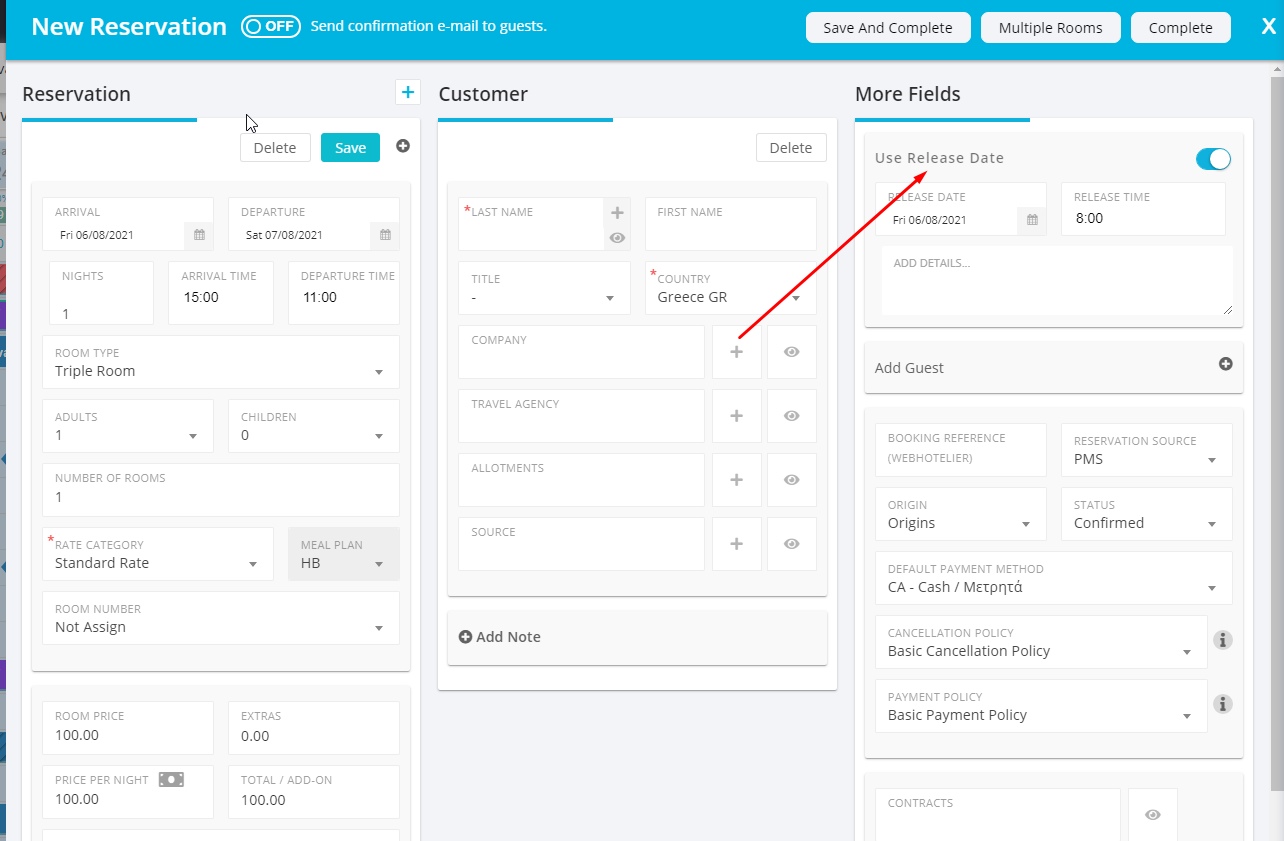Add a source with plus button
Viewport: 1284px width, 841px height.
click(x=737, y=544)
